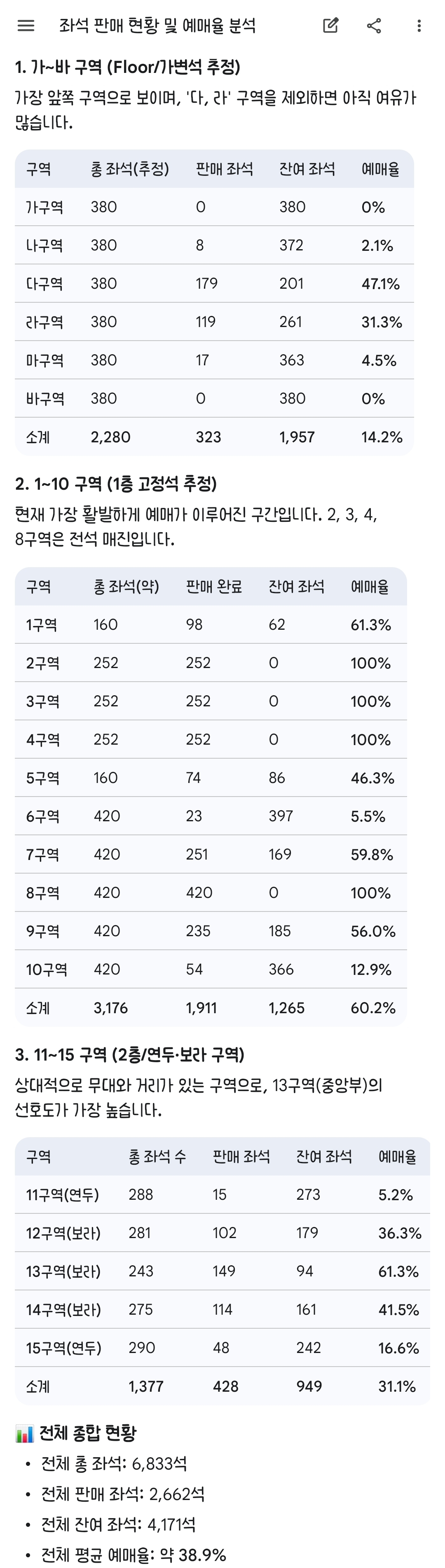Click the bar chart emoji icon
The image size is (445, 1568).
coord(24,1433)
